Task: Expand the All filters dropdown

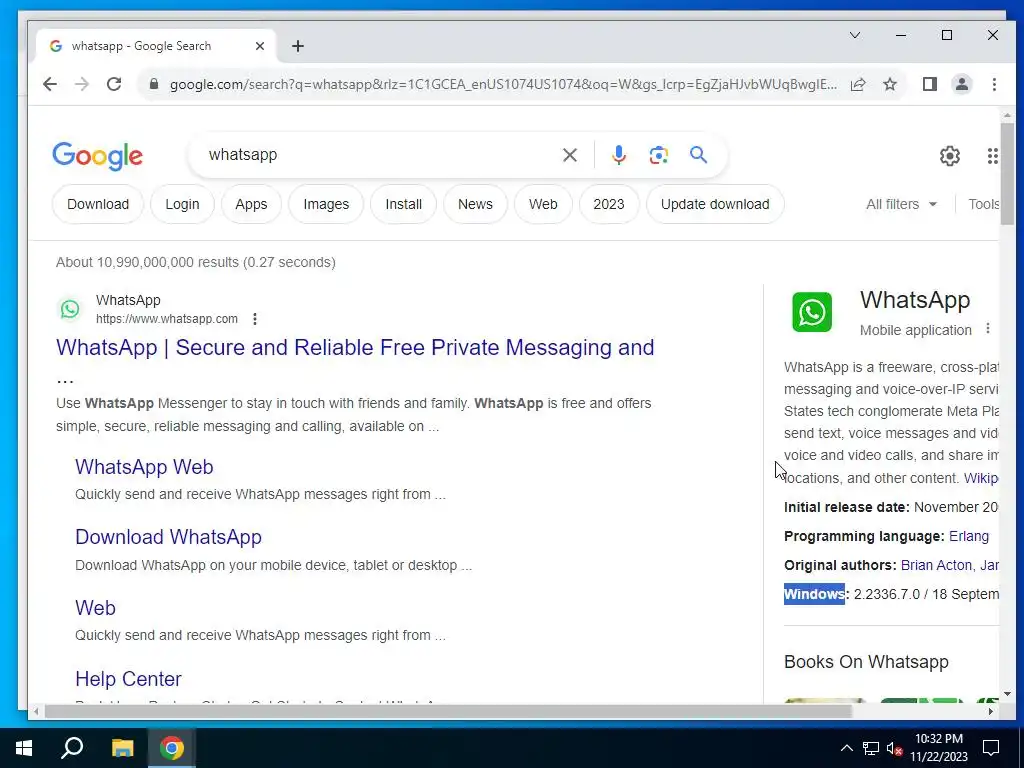Action: 901,204
